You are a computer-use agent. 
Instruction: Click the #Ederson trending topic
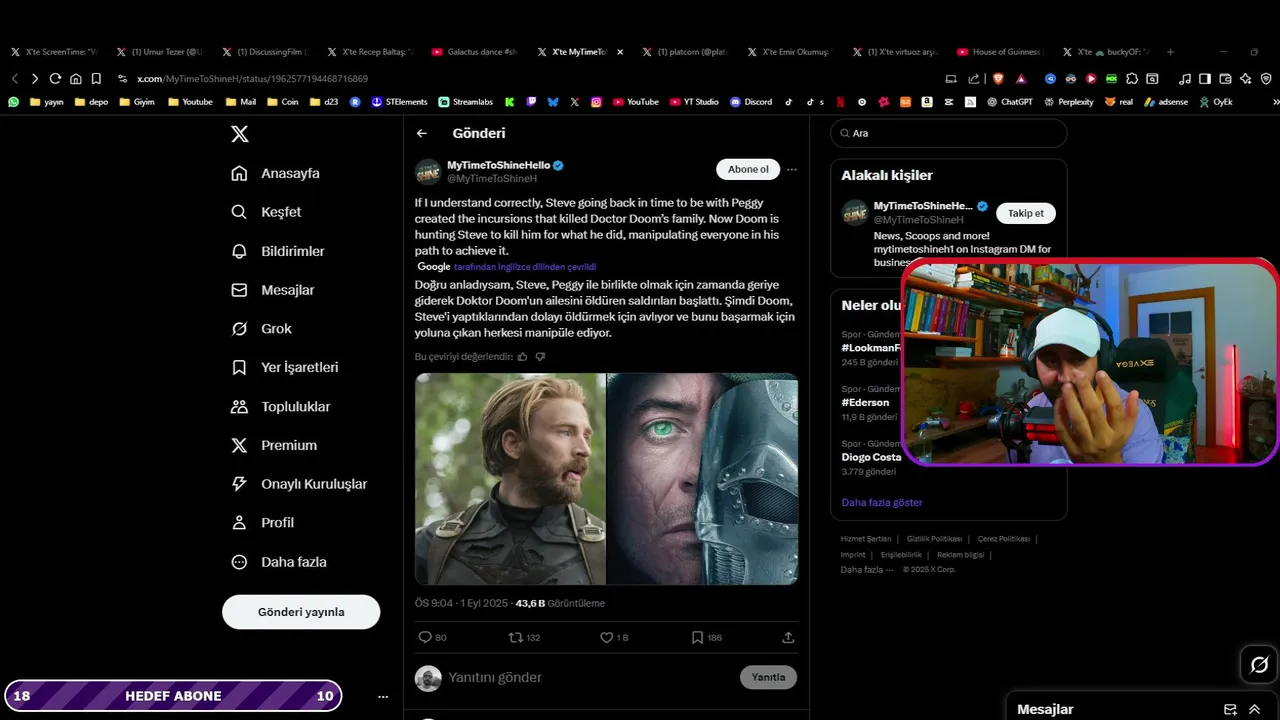pyautogui.click(x=866, y=403)
